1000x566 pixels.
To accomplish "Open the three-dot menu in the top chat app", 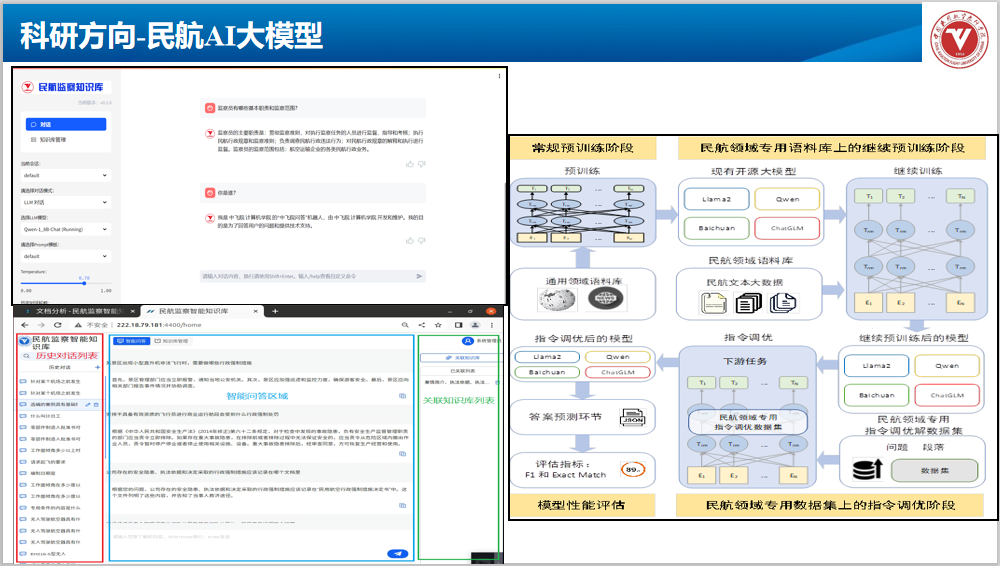I will coord(499,76).
